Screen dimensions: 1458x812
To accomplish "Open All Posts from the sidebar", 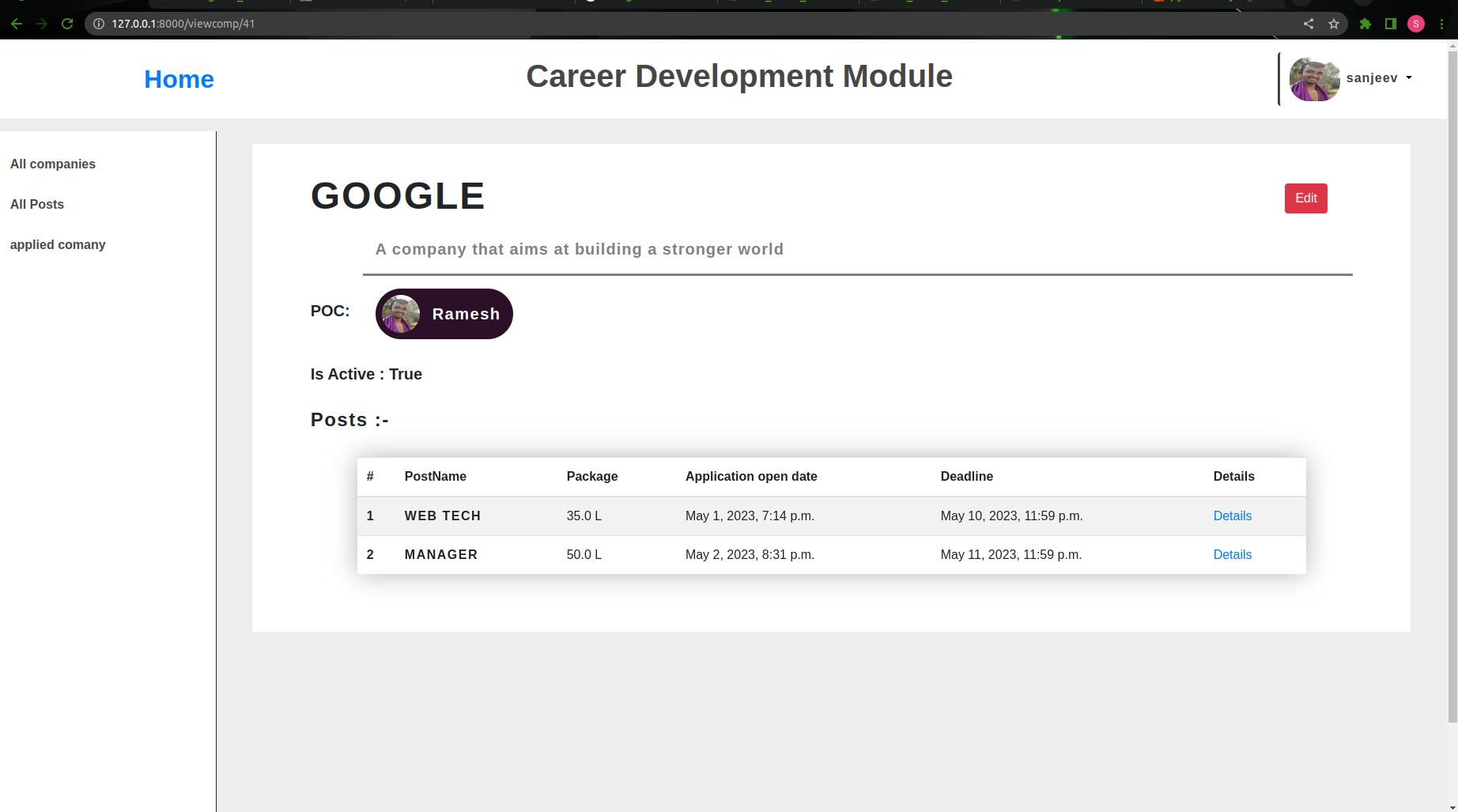I will tap(36, 204).
